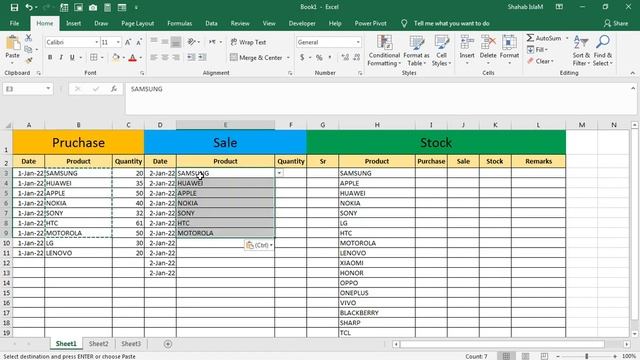Decrease decimal places

pos(356,58)
